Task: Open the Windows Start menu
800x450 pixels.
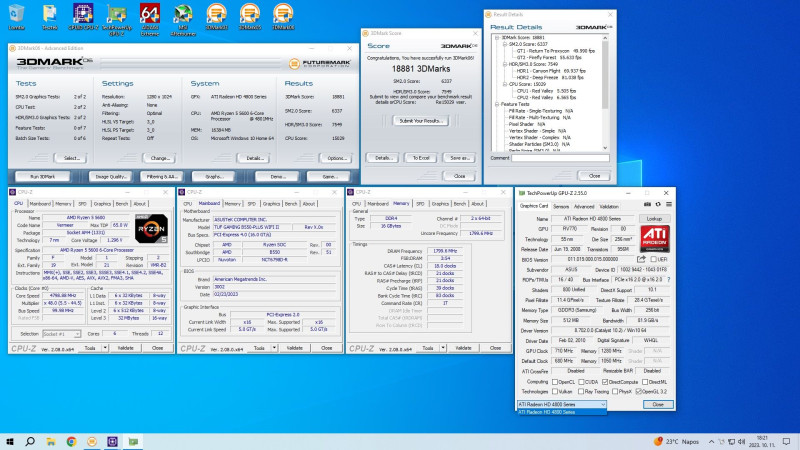Action: click(10, 441)
